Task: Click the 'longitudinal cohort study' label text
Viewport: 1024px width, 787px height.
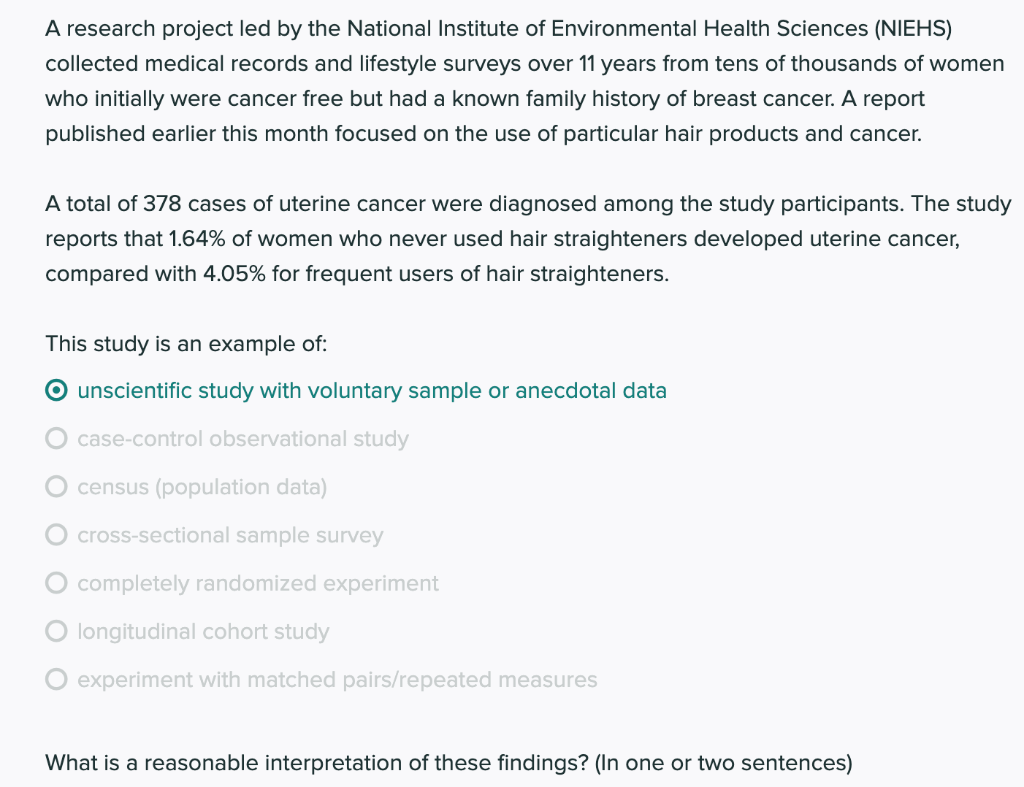Action: (203, 632)
